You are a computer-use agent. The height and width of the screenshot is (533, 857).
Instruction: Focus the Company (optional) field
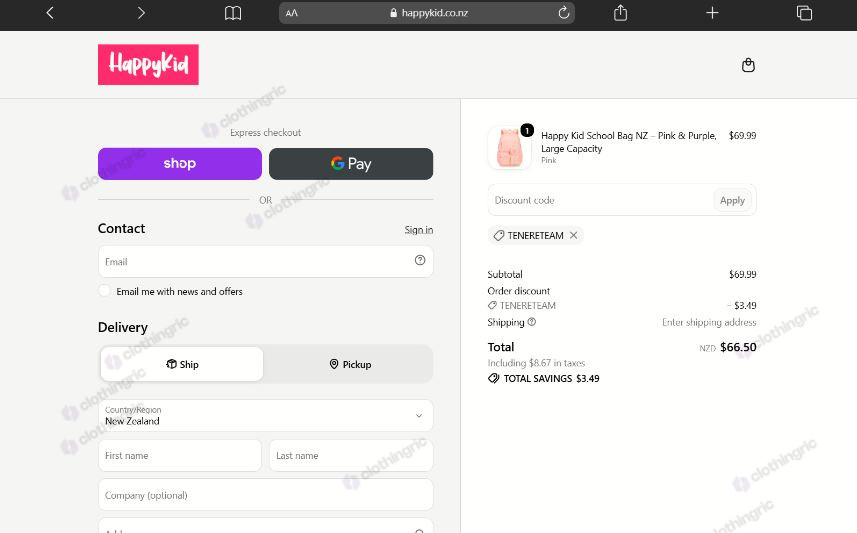coord(266,495)
